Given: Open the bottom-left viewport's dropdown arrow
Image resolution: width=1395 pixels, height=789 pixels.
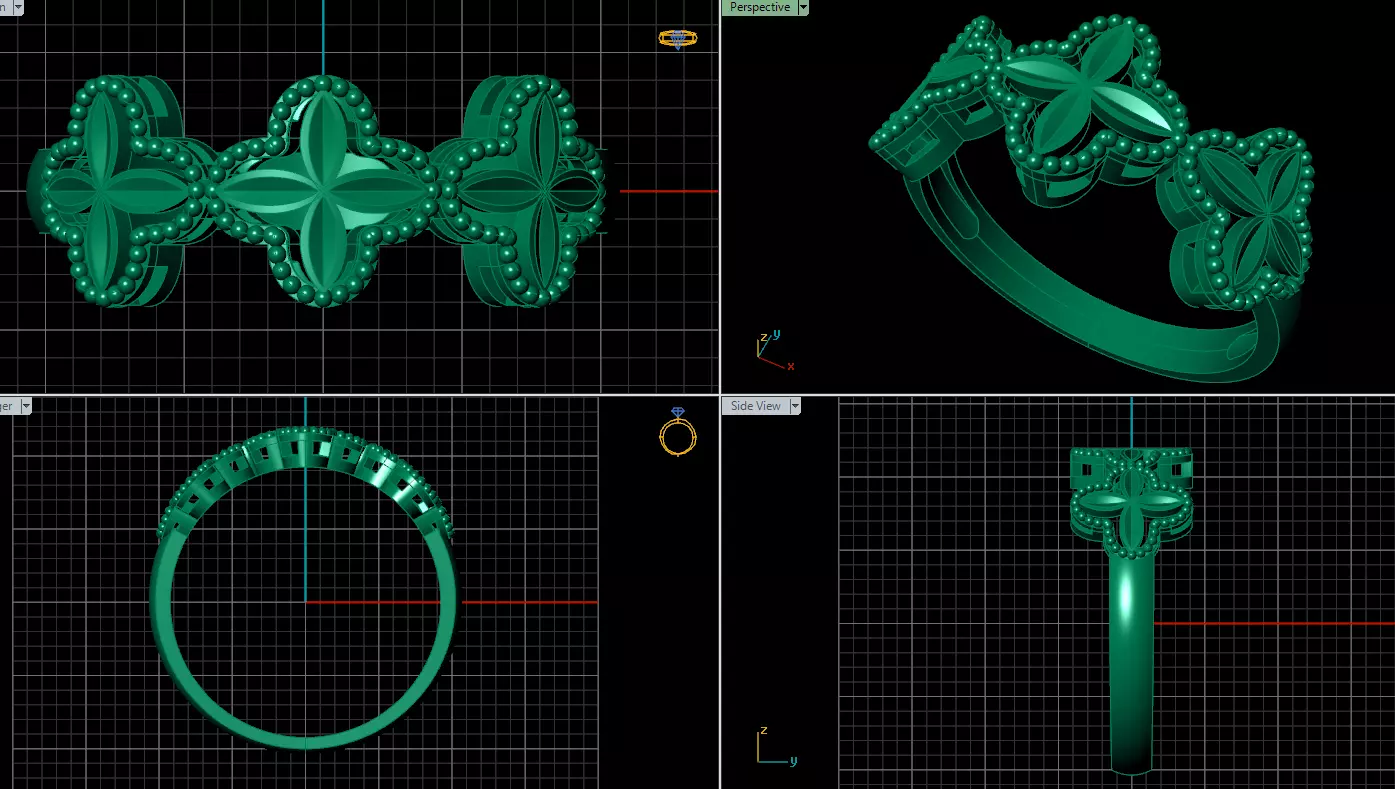Looking at the screenshot, I should [x=26, y=406].
